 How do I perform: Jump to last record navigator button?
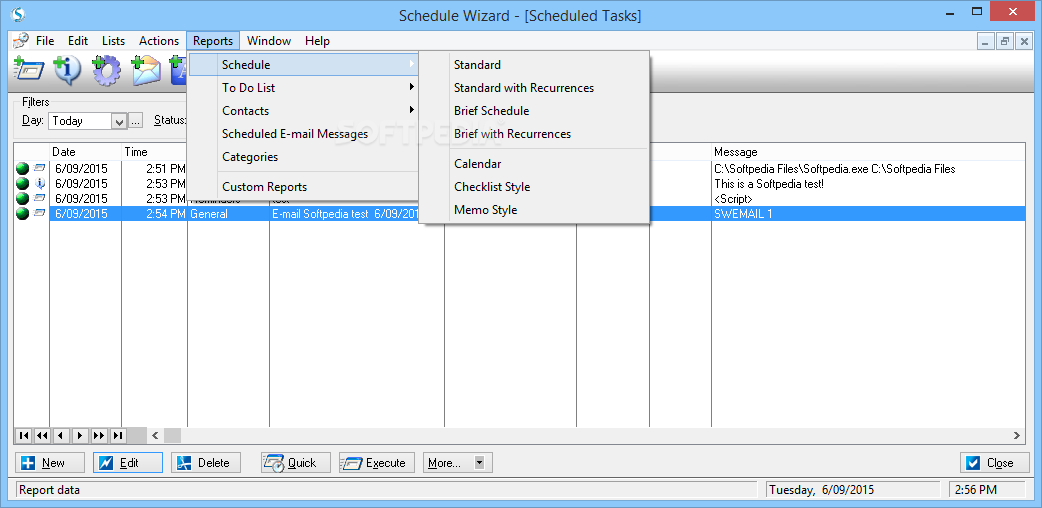coord(118,436)
